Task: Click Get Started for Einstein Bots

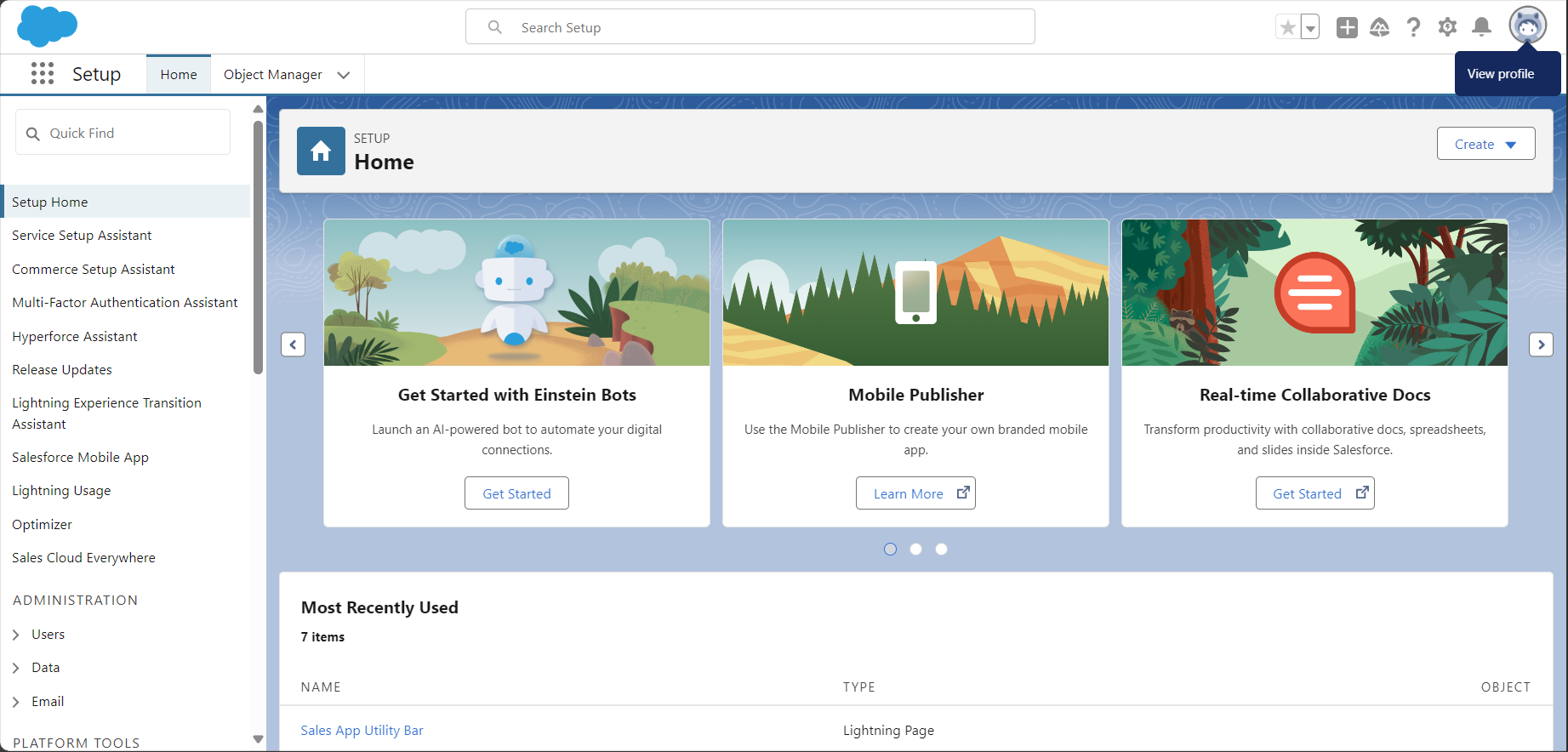Action: (x=516, y=493)
